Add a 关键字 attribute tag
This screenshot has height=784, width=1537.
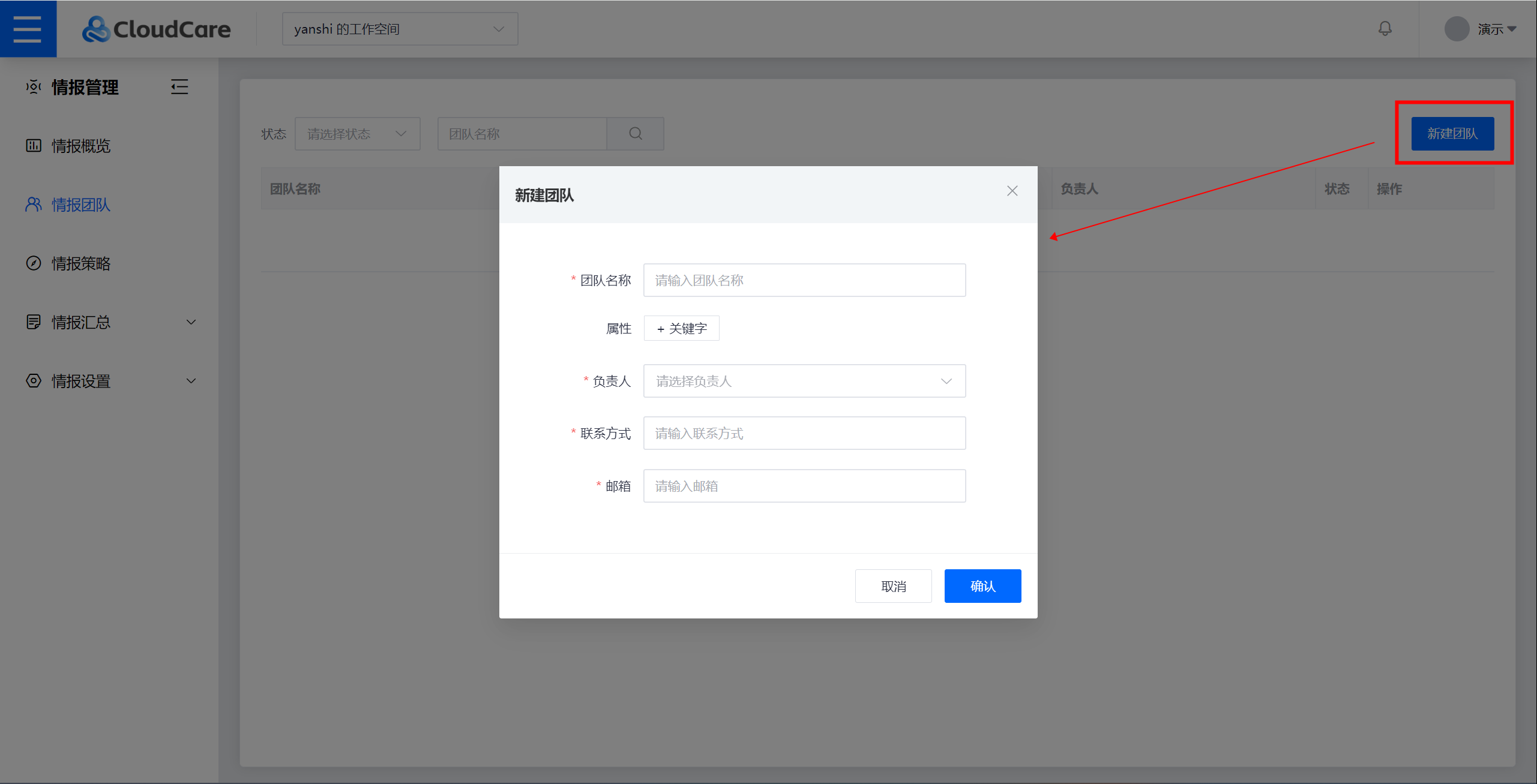(x=681, y=328)
